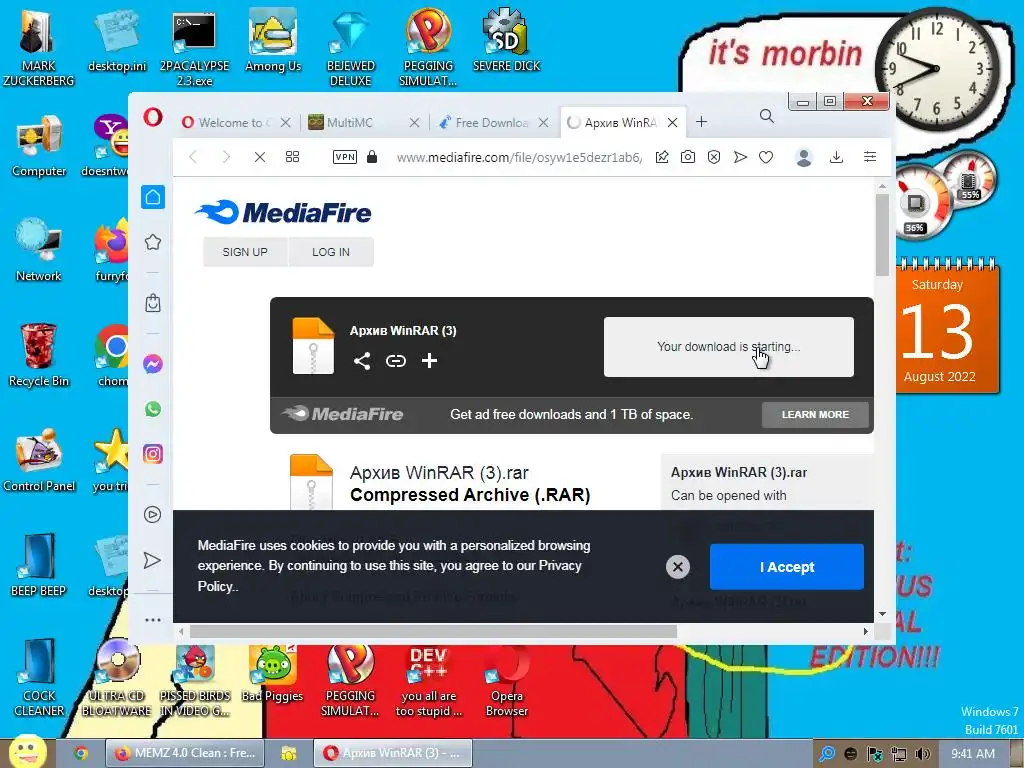Open the MEMZ 4.0 Clean taskbar button
This screenshot has width=1024, height=768.
[185, 753]
